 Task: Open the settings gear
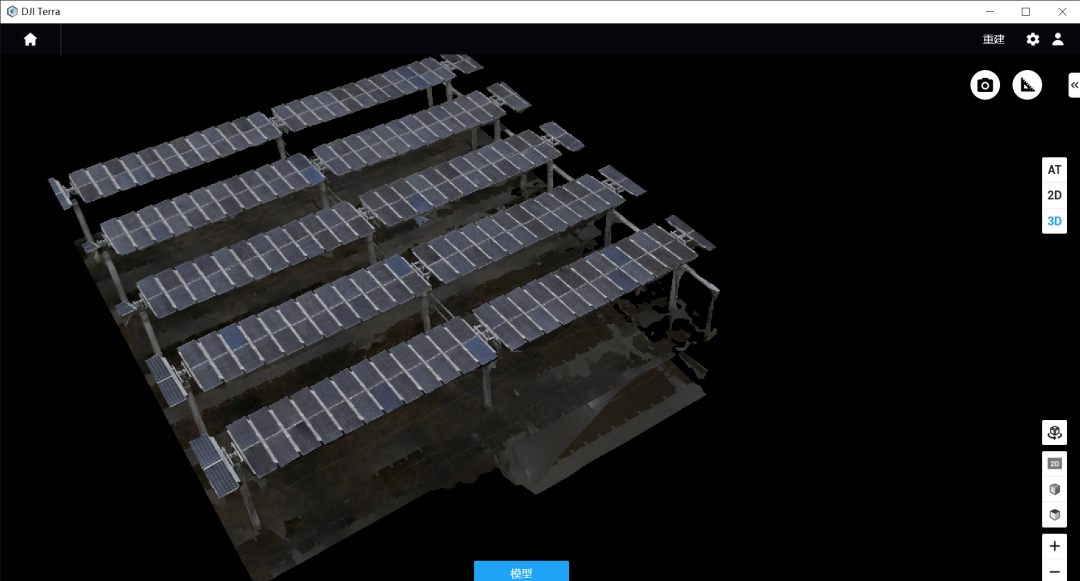pos(1033,40)
